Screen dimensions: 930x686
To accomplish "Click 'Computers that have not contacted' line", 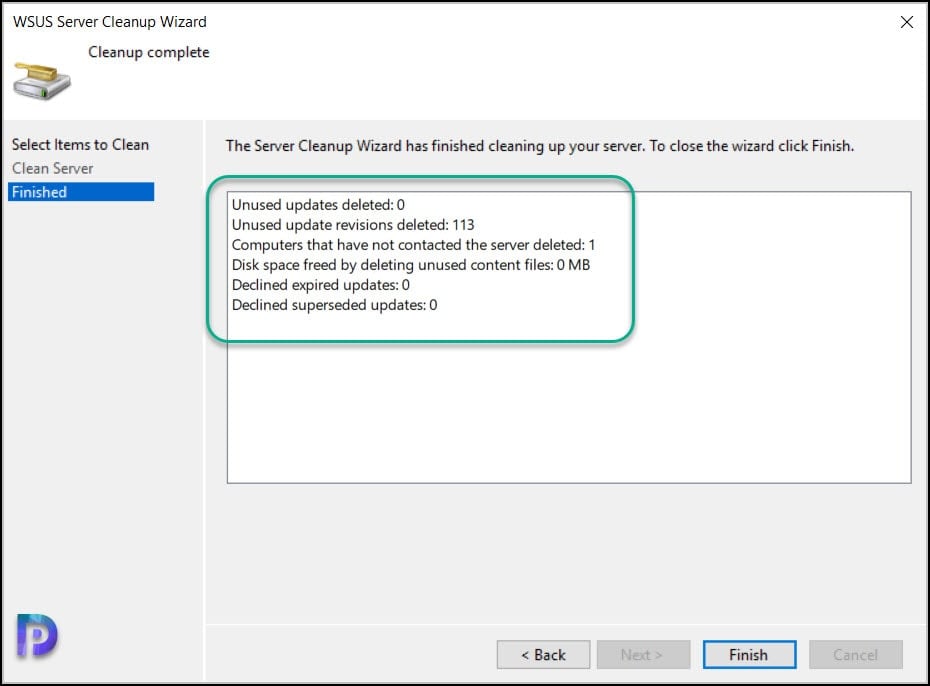I will click(x=413, y=245).
